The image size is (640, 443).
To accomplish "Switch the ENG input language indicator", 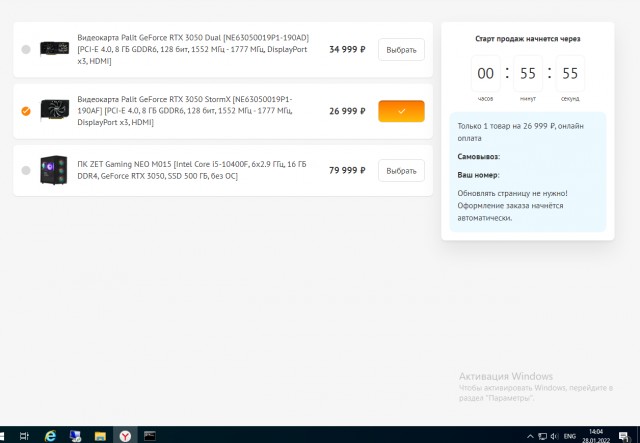I will (570, 436).
